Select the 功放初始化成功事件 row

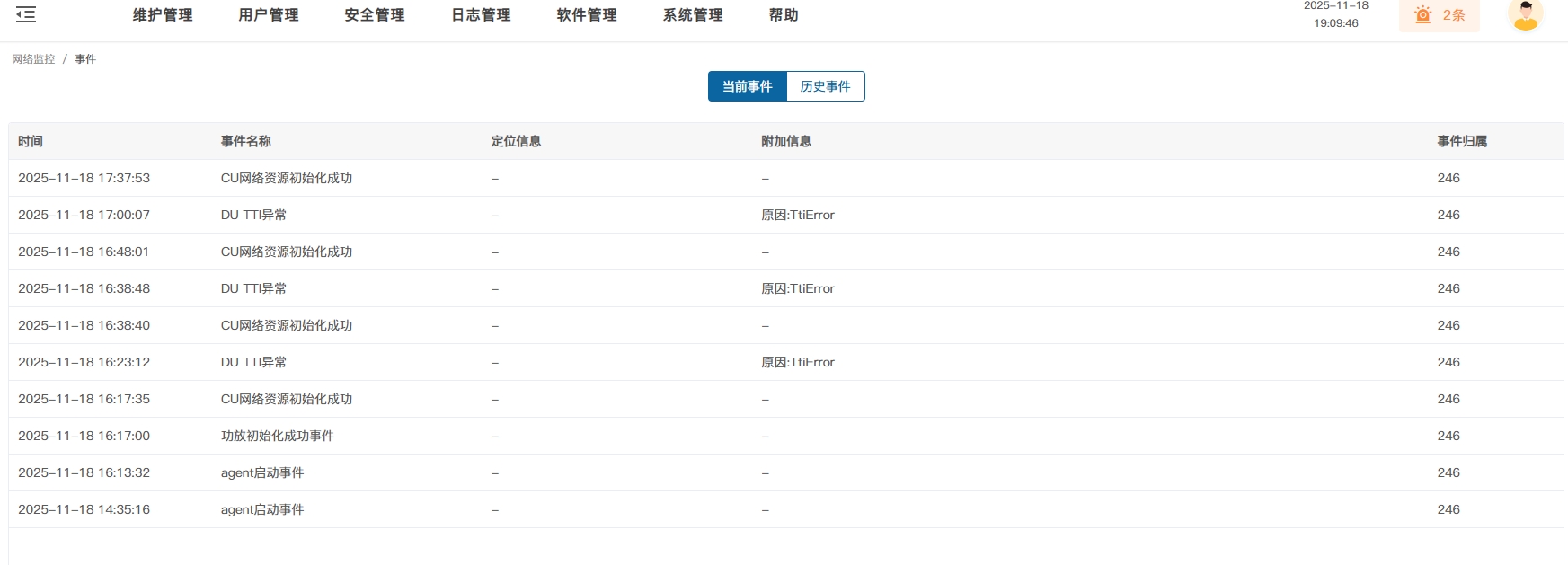(277, 436)
